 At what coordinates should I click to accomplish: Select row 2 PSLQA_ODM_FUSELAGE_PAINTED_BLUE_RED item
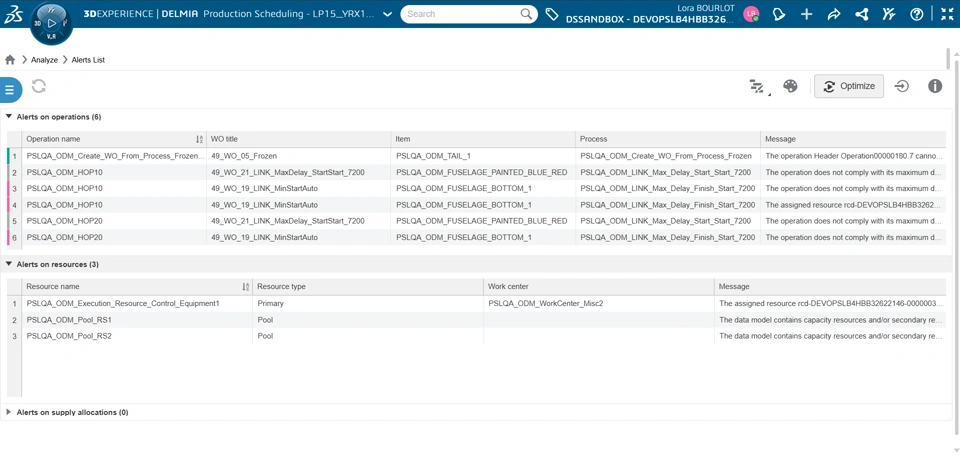(483, 172)
